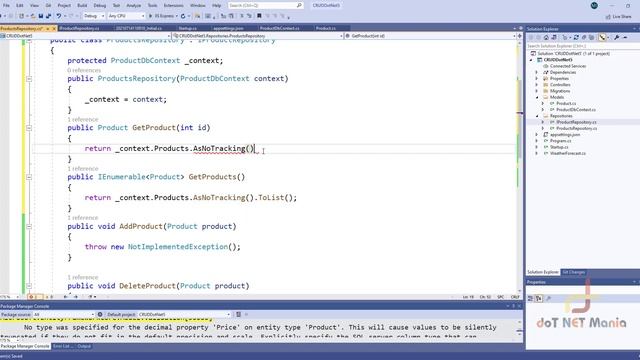
Task: Click the Save icon in toolbar
Action: (x=41, y=16)
